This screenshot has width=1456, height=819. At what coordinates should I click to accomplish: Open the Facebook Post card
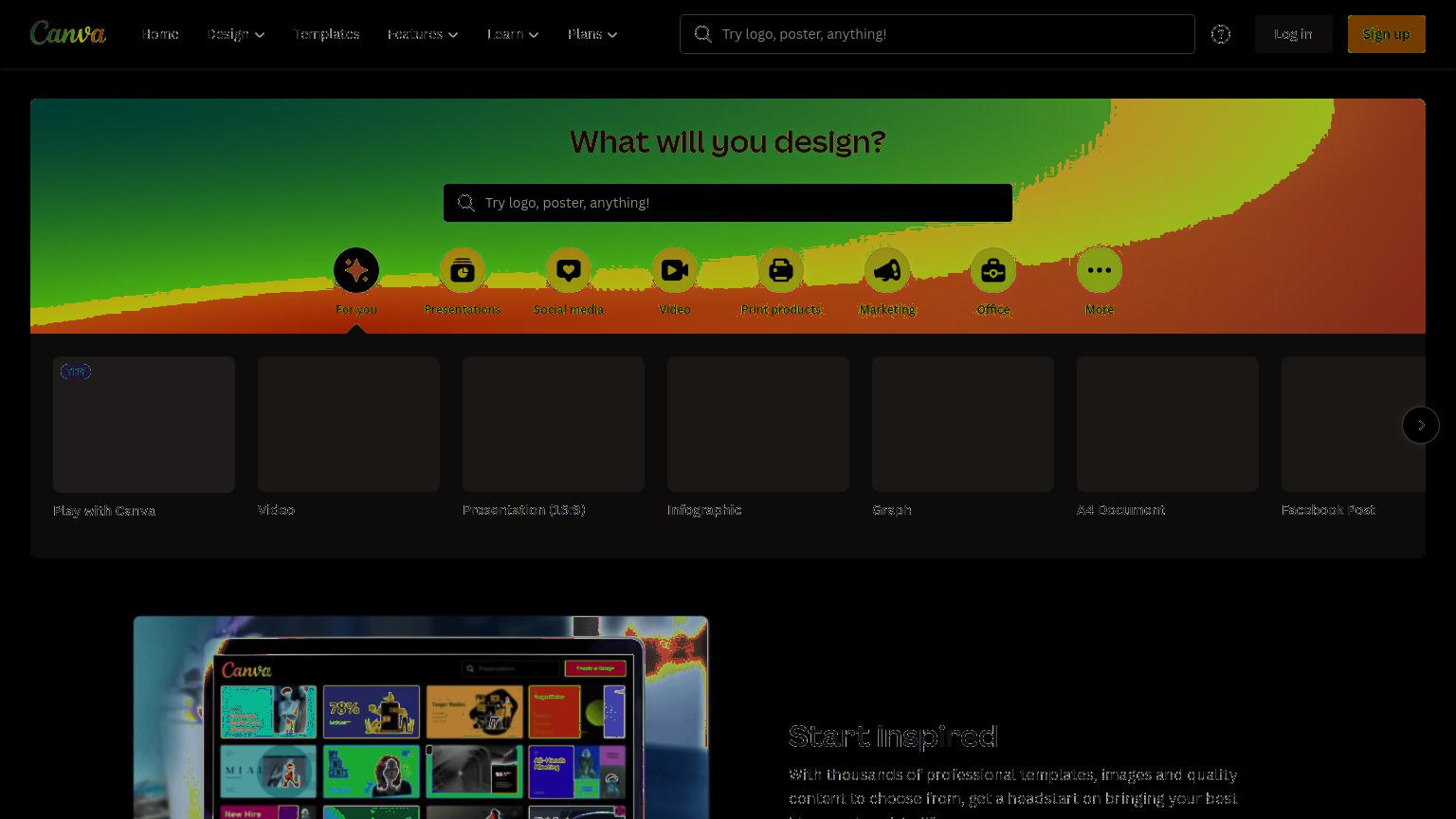pos(1354,424)
